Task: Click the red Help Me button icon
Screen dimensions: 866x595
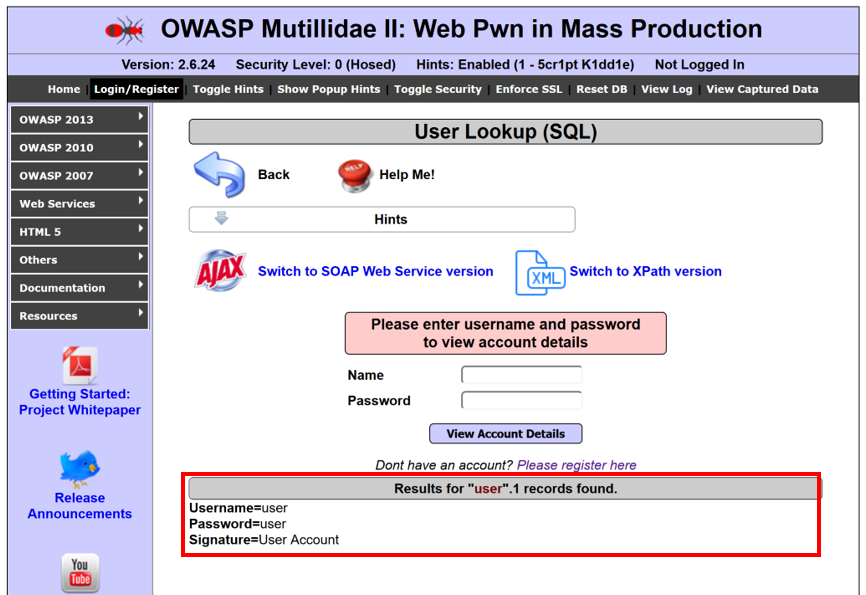Action: pyautogui.click(x=354, y=176)
